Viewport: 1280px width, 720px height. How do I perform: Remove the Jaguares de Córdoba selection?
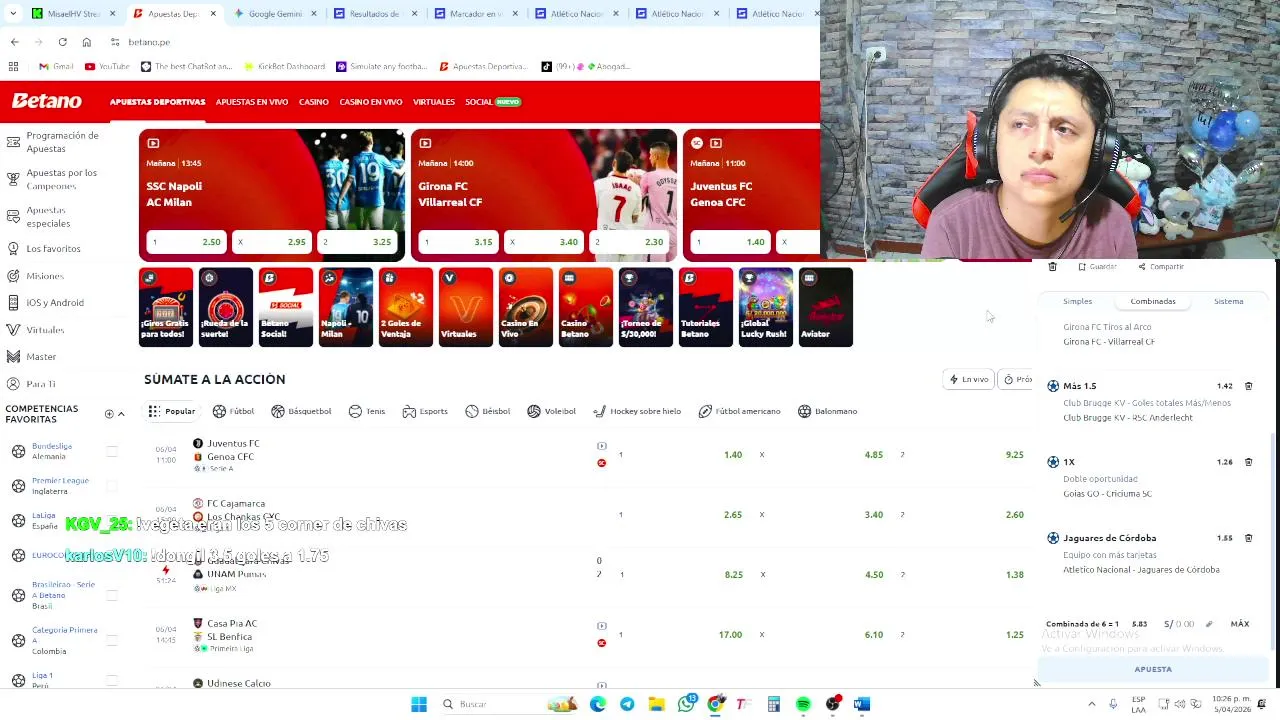coord(1248,538)
